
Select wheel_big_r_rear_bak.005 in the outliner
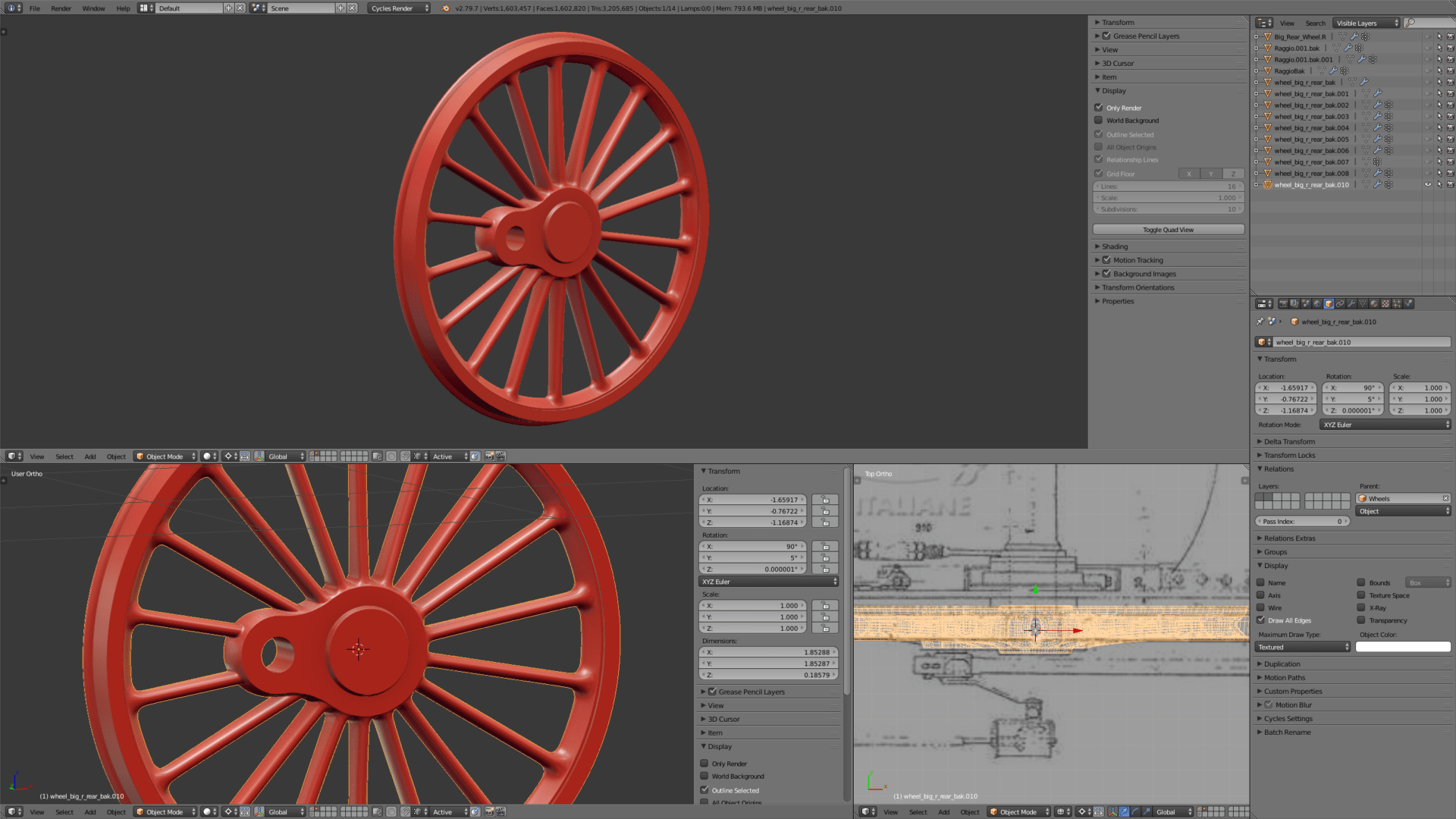[1311, 140]
